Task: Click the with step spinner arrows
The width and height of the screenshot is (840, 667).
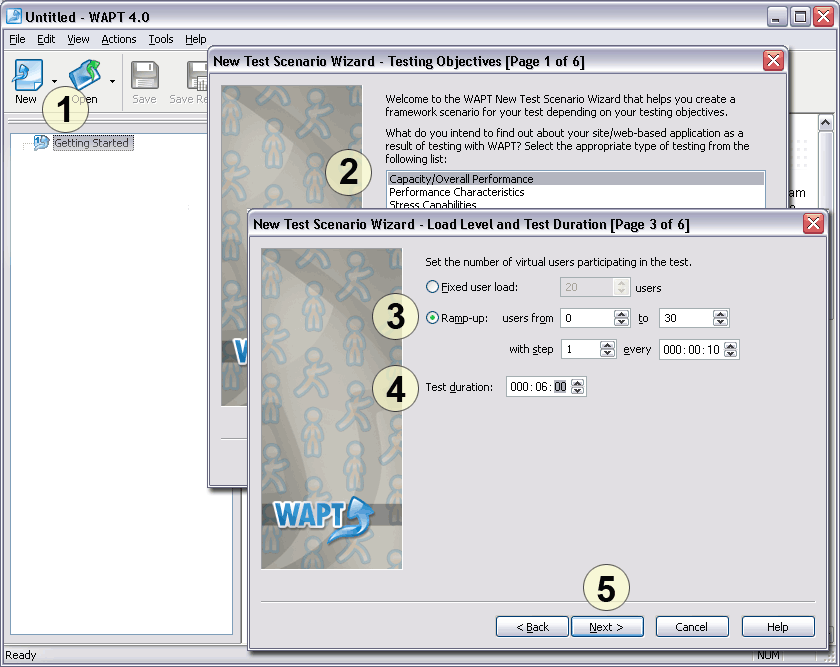Action: (608, 349)
